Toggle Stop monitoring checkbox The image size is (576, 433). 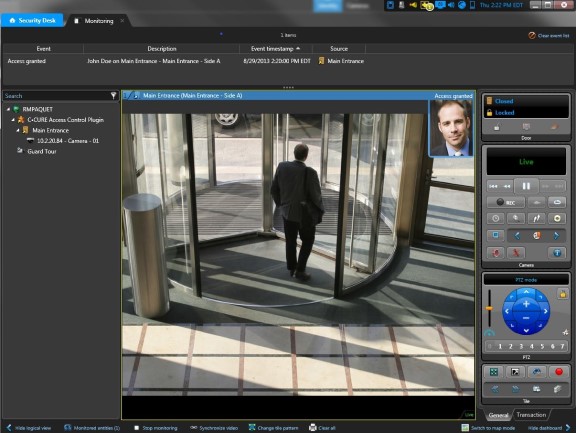(136, 428)
